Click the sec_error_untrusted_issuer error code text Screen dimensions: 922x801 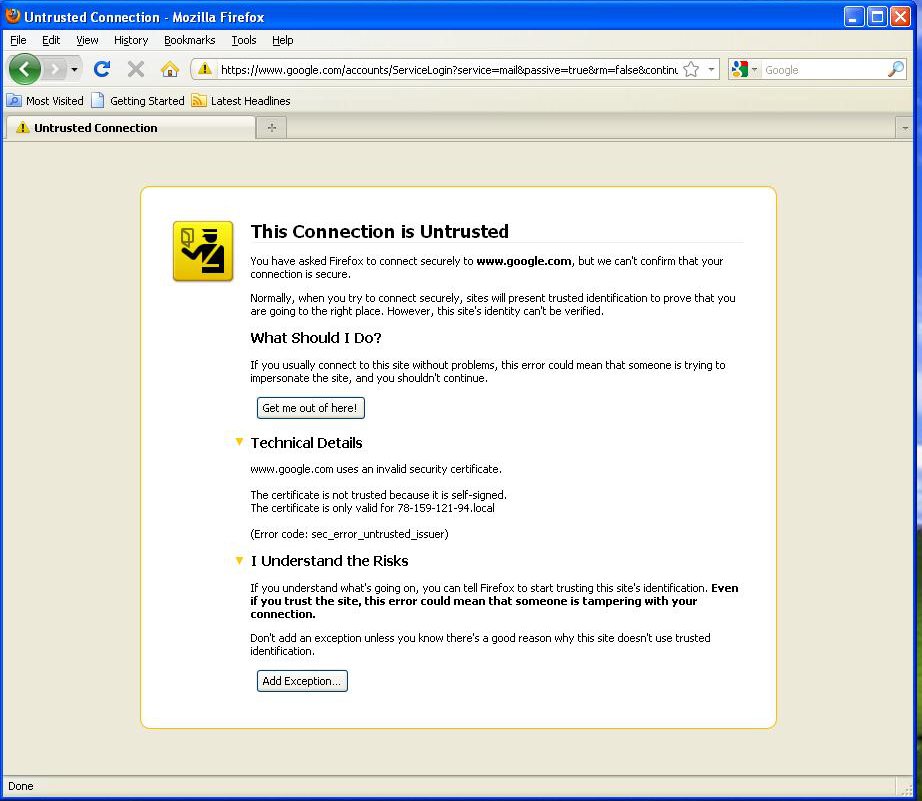(379, 534)
